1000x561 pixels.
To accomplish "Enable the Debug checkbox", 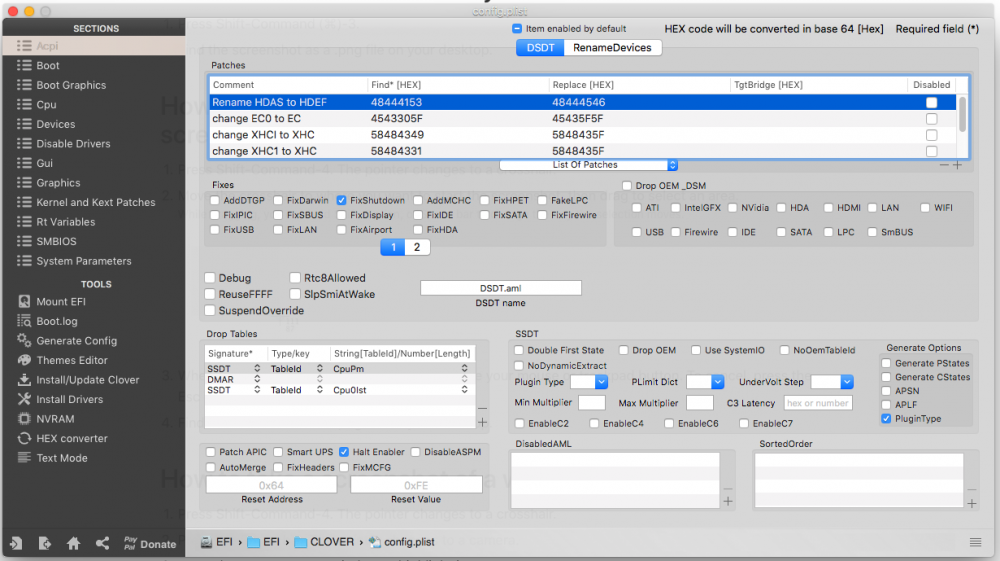I will pos(210,278).
